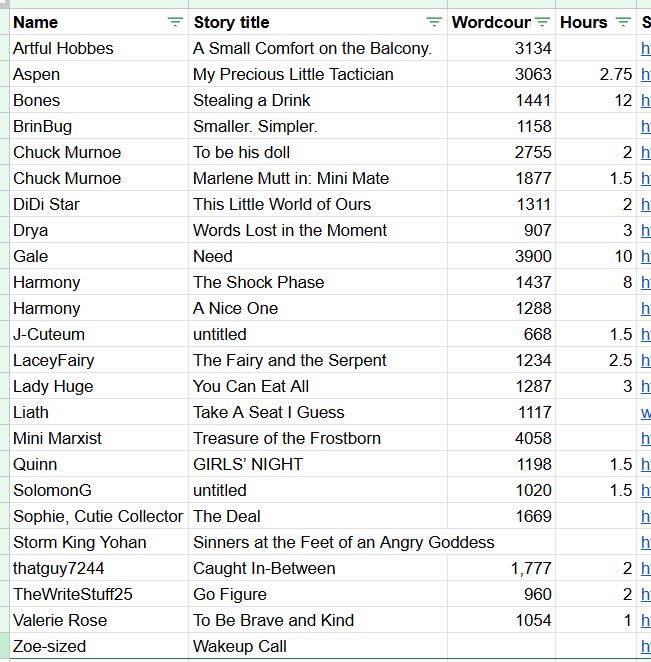651x662 pixels.
Task: Select the cell 'Need'
Action: 318,256
